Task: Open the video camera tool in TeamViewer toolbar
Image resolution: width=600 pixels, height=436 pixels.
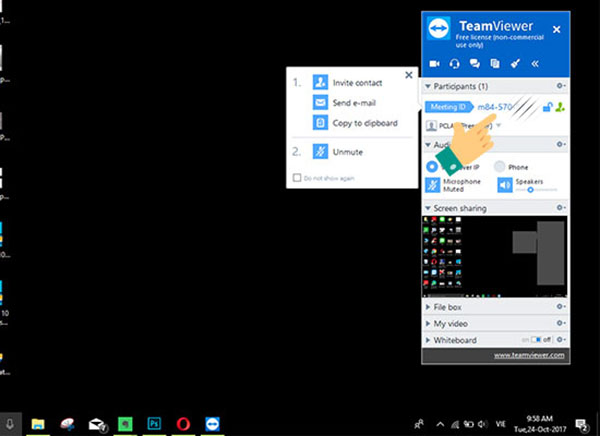Action: (434, 64)
